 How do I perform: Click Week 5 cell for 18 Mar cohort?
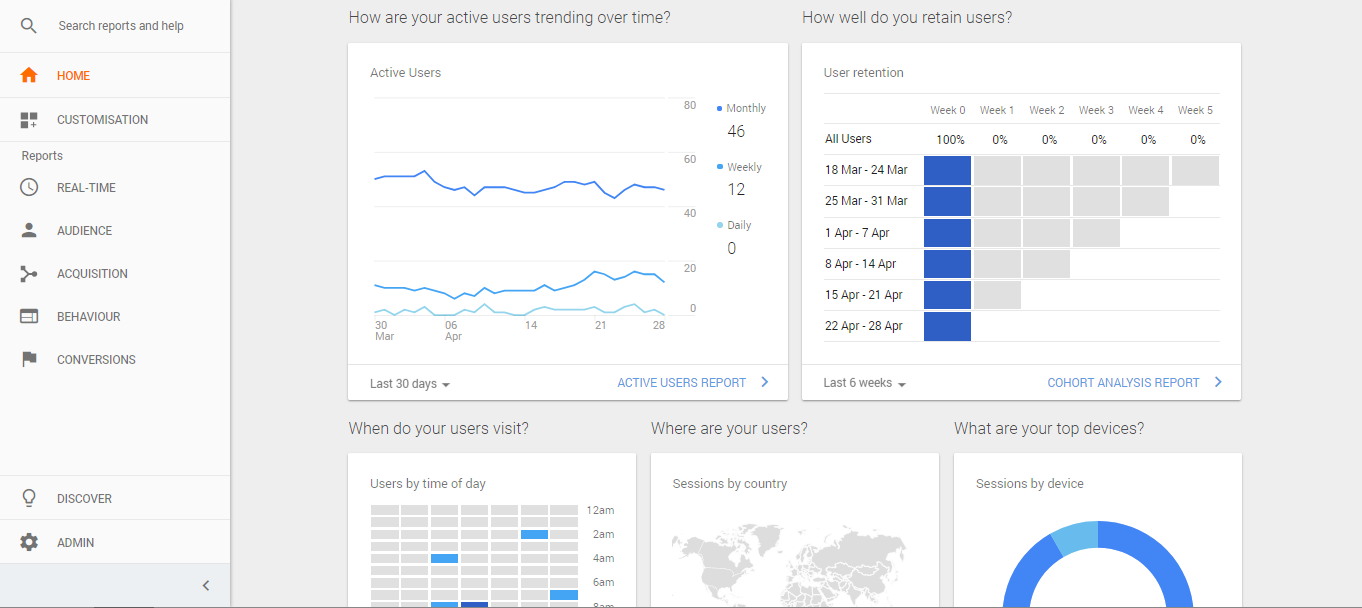(1196, 171)
